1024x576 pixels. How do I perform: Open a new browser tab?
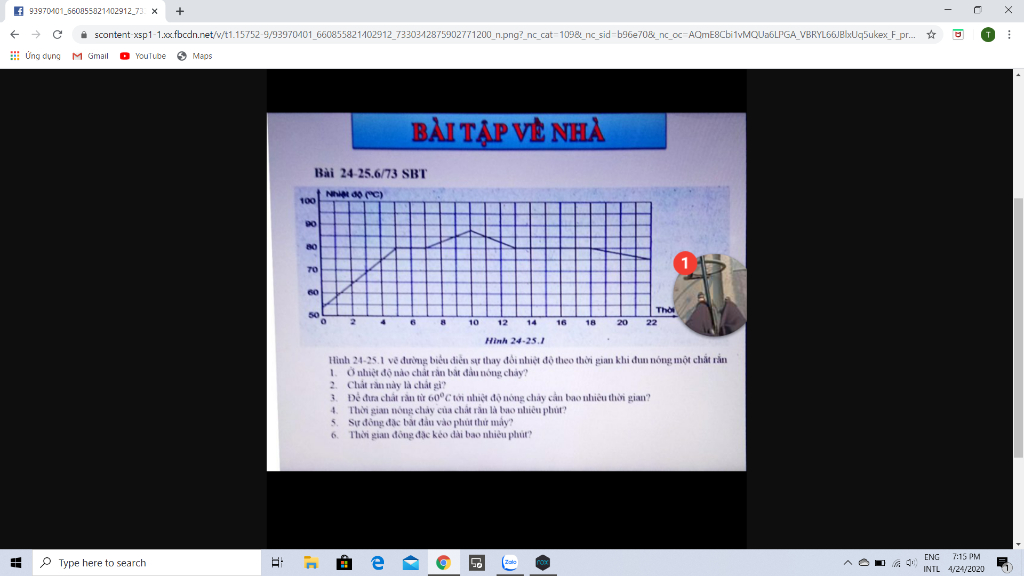click(180, 11)
